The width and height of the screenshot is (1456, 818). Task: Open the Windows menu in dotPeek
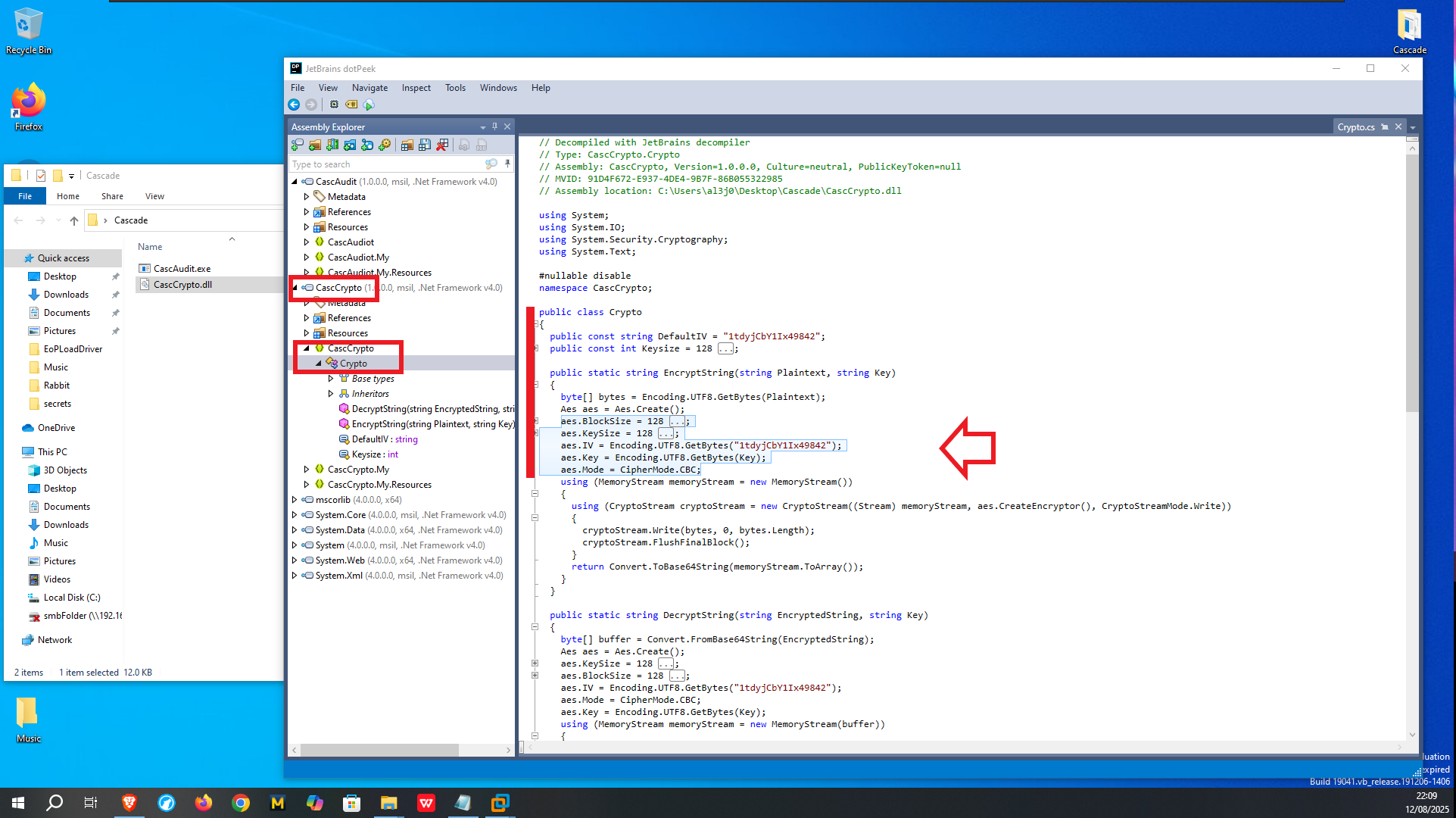498,88
